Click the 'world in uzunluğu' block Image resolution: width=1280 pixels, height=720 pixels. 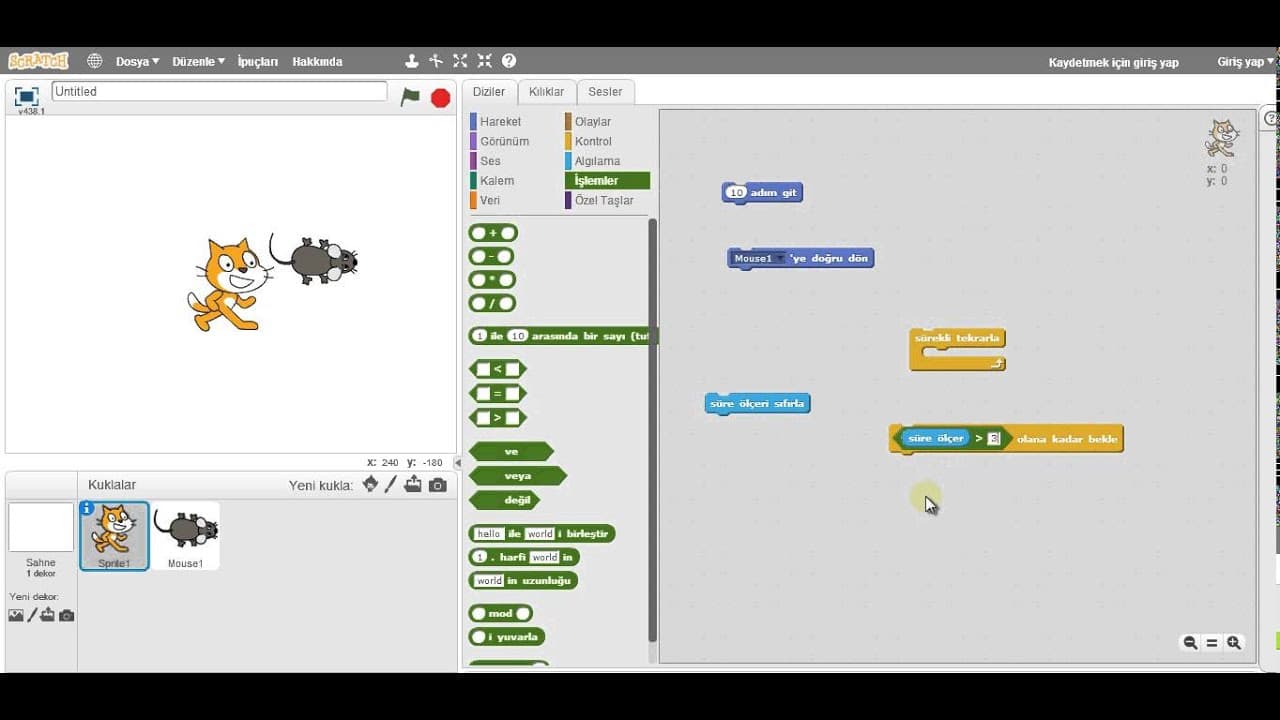coord(523,580)
